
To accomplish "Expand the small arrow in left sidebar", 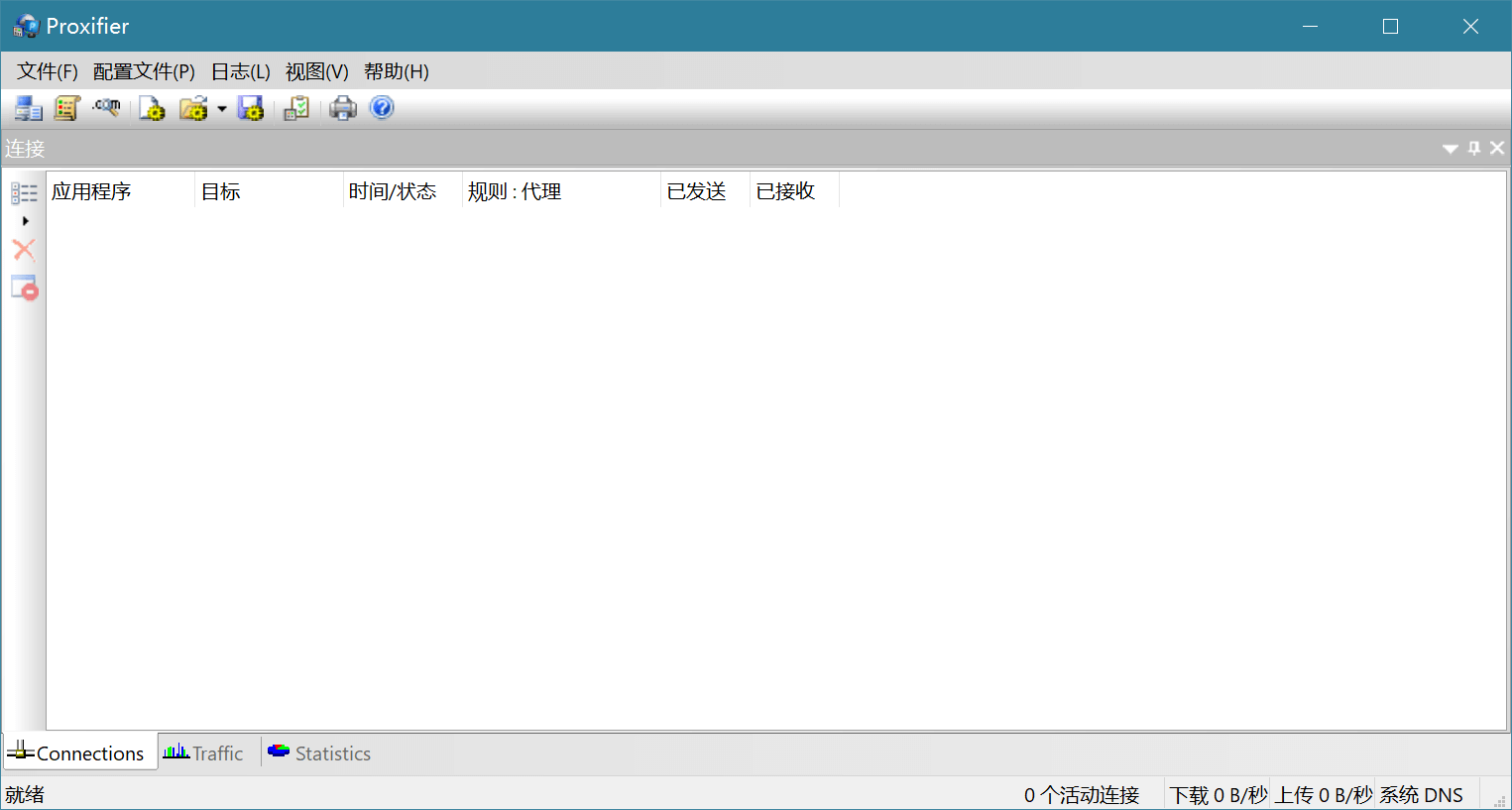I will tap(26, 221).
